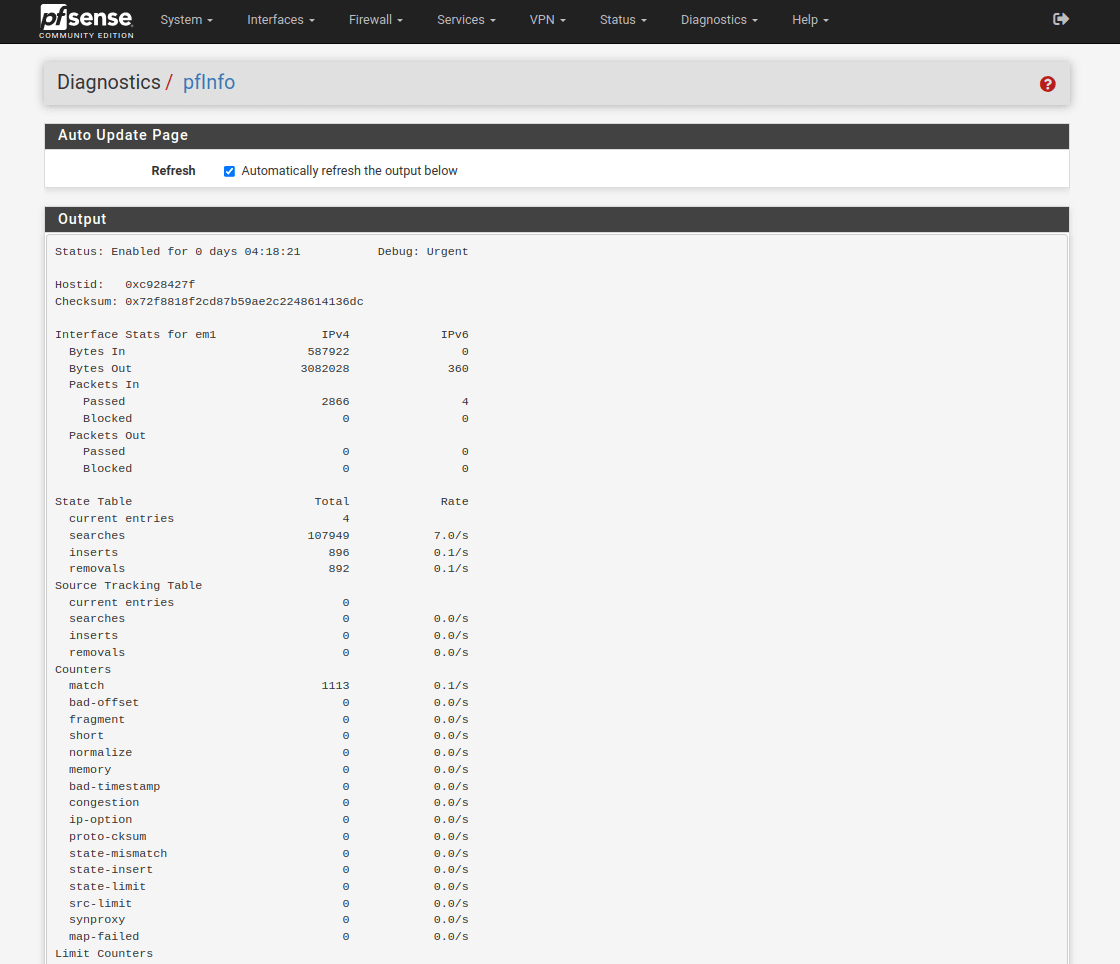Image resolution: width=1120 pixels, height=964 pixels.
Task: Open the Services menu
Action: (466, 20)
